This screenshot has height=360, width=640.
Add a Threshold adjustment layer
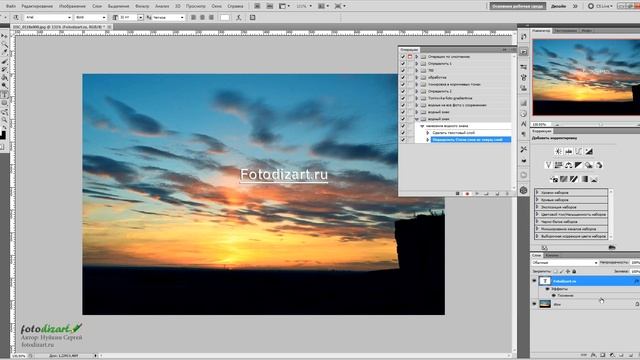pos(574,179)
